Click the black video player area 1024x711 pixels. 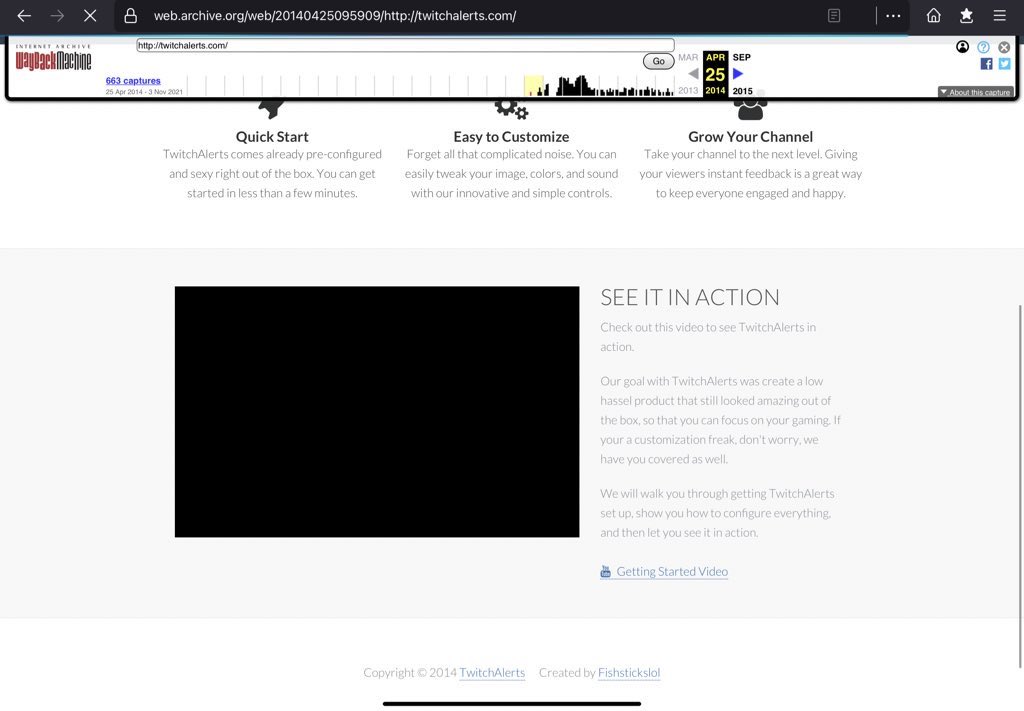coord(377,412)
